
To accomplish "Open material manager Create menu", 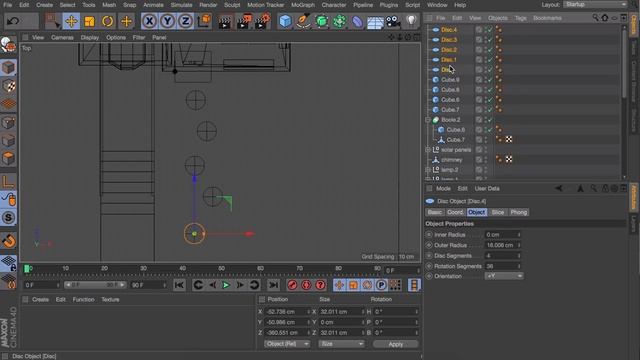I will 40,300.
